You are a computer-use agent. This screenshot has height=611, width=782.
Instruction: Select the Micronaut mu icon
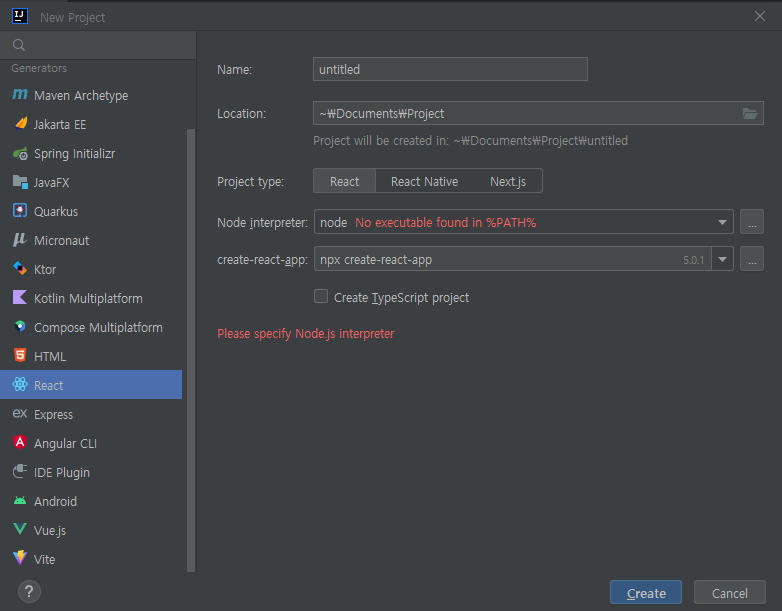[20, 239]
